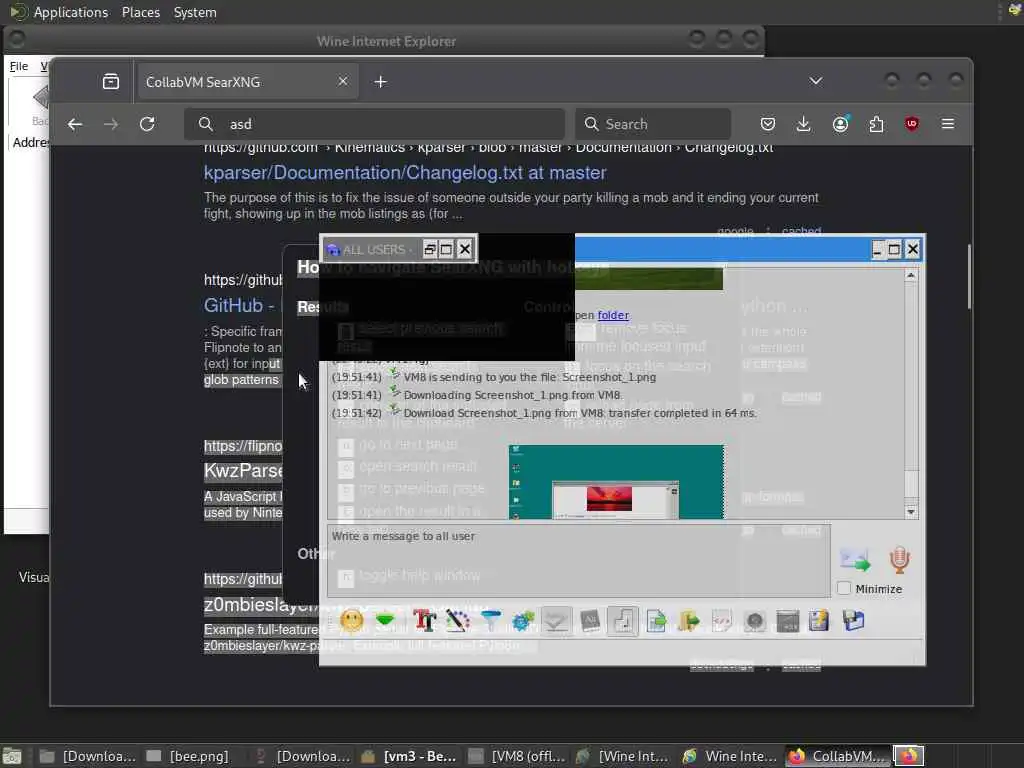
Task: Click the blue funnel filter icon
Action: pos(490,620)
